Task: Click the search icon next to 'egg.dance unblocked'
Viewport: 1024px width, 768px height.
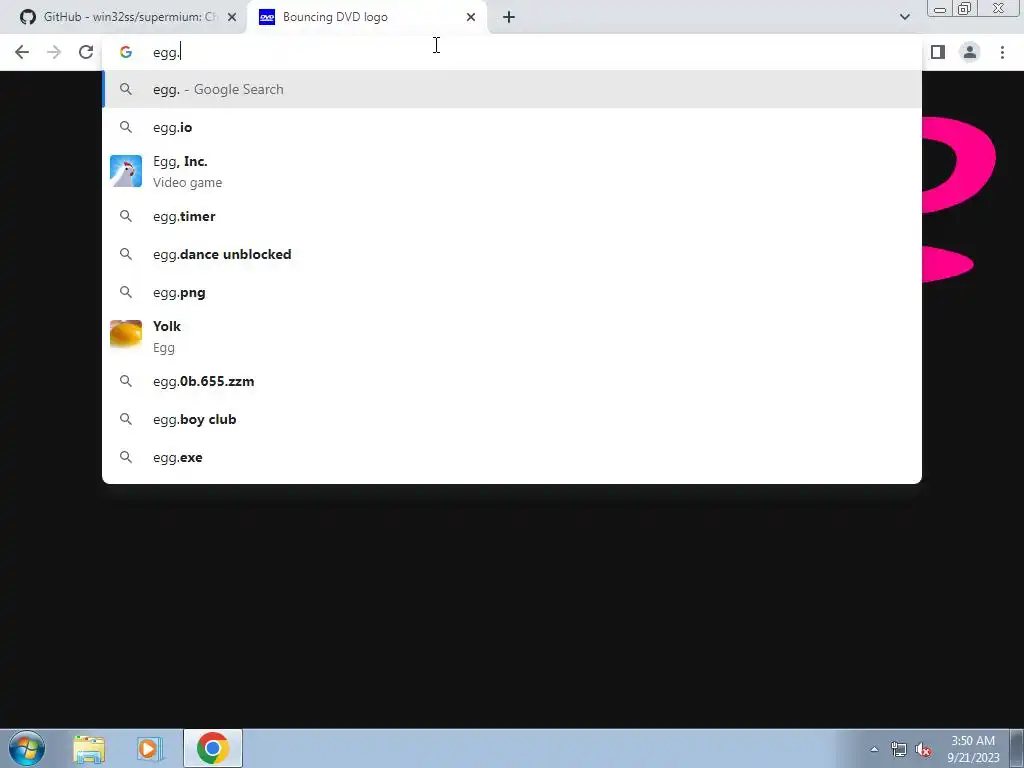Action: coord(126,254)
